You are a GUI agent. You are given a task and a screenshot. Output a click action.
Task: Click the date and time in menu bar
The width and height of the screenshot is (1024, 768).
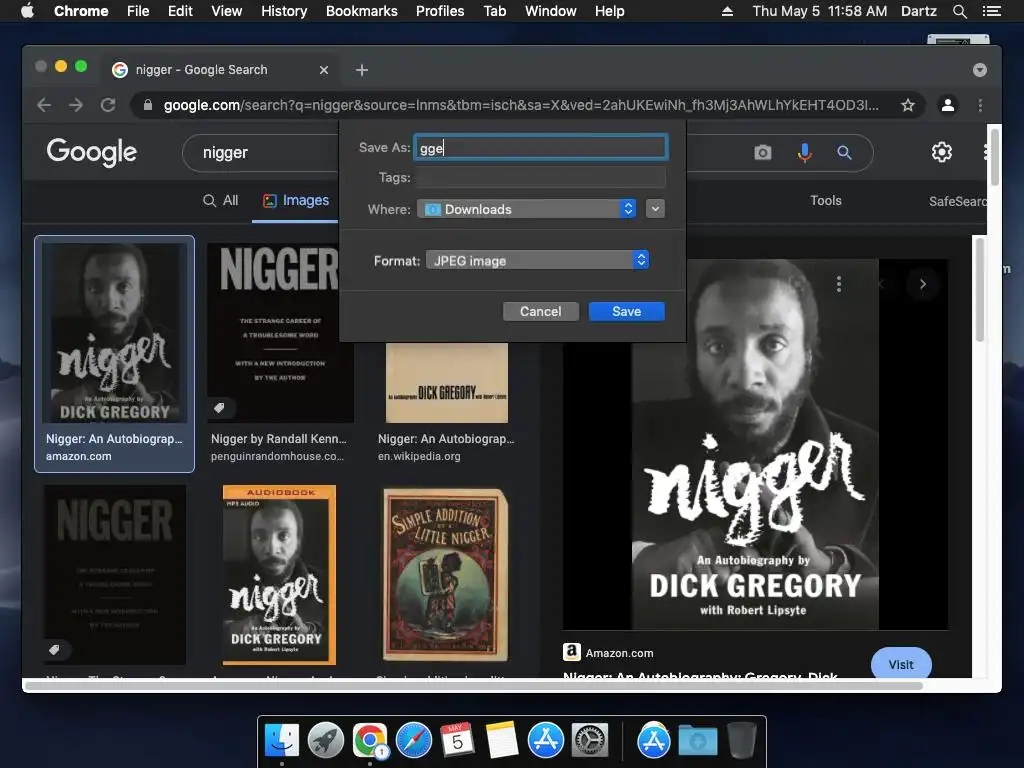[x=820, y=11]
